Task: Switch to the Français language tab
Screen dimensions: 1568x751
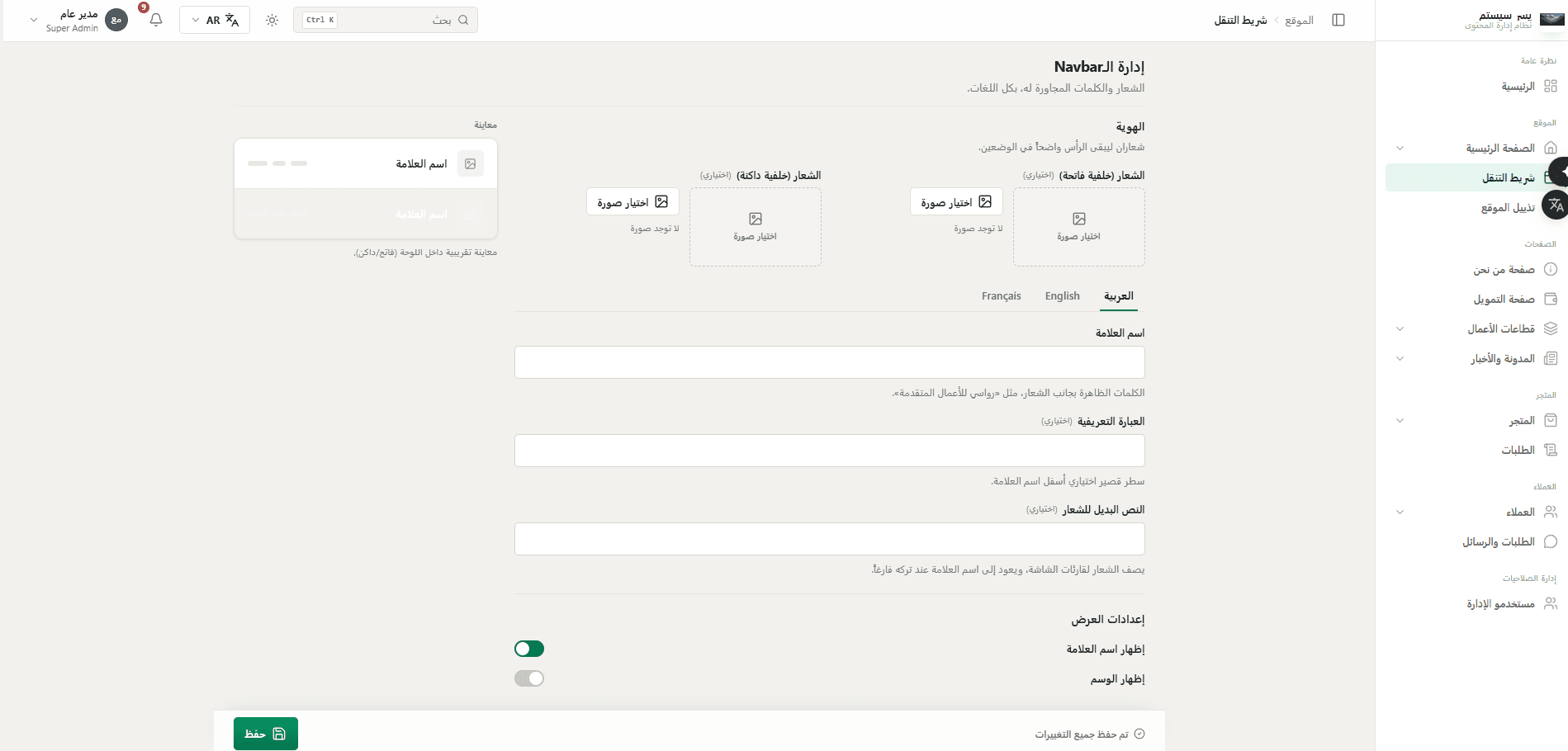Action: (1002, 296)
